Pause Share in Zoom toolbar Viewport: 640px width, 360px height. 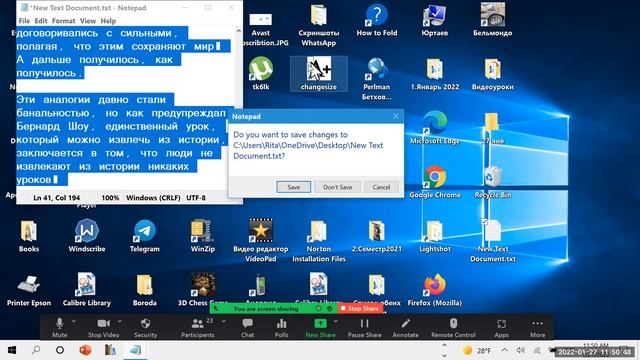[x=364, y=327]
